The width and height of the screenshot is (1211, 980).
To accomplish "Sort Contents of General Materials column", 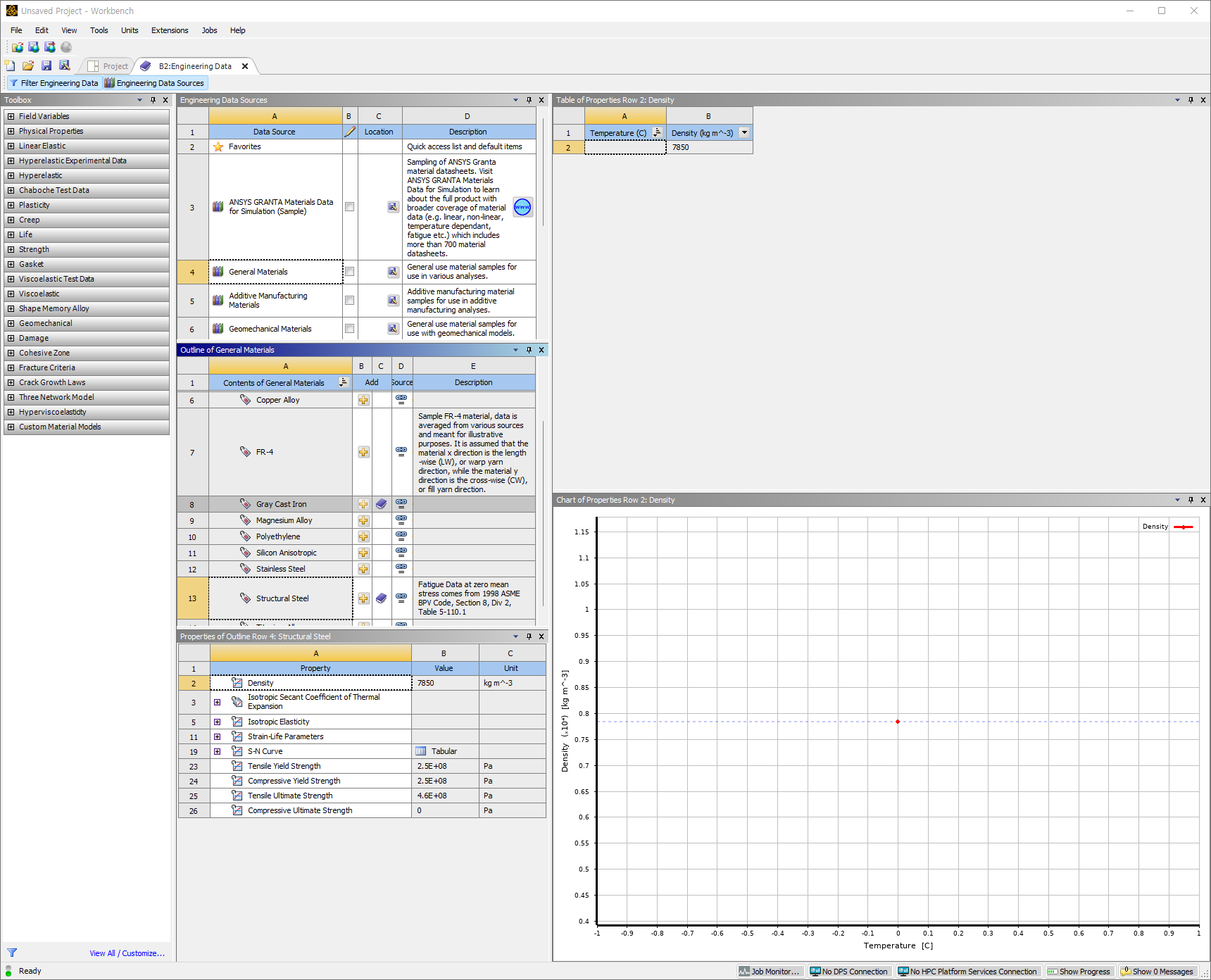I will pyautogui.click(x=343, y=382).
